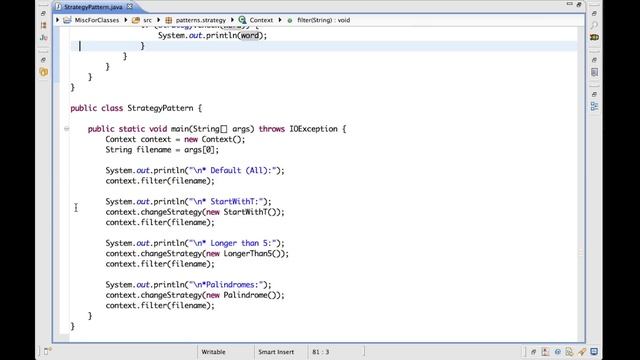Click the StrategyPattern class name in code
The image size is (640, 360).
160,108
